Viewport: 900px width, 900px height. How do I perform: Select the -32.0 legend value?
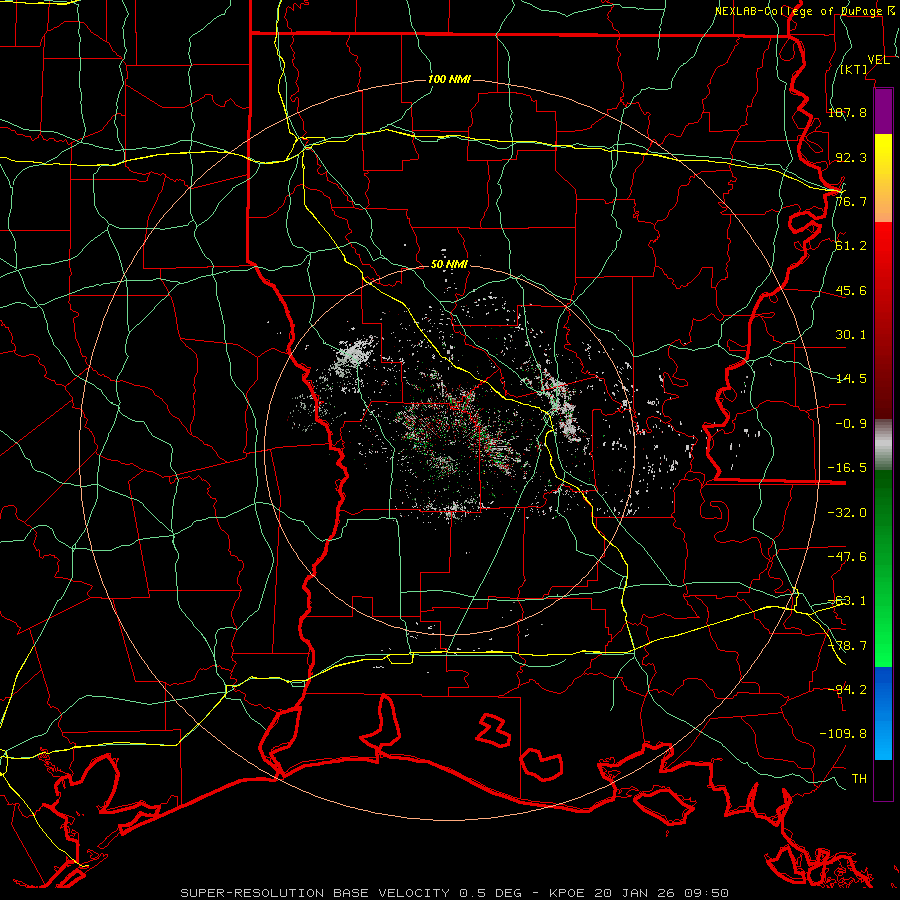pos(847,513)
